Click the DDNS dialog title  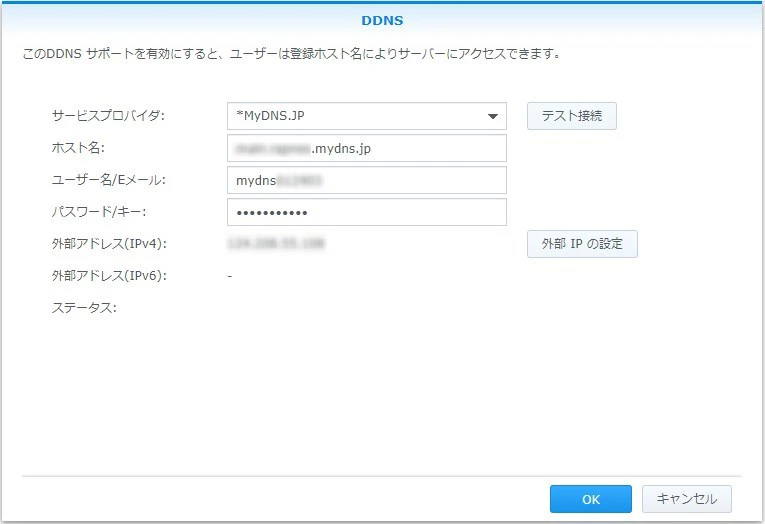(x=382, y=20)
